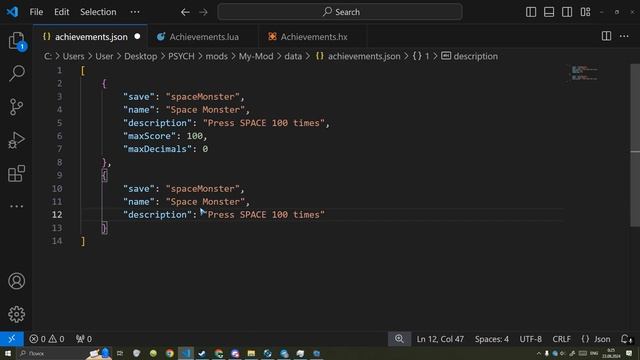Show additional views via activity bar ellipsis
Viewport: 640px width, 360px height.
click(16, 206)
